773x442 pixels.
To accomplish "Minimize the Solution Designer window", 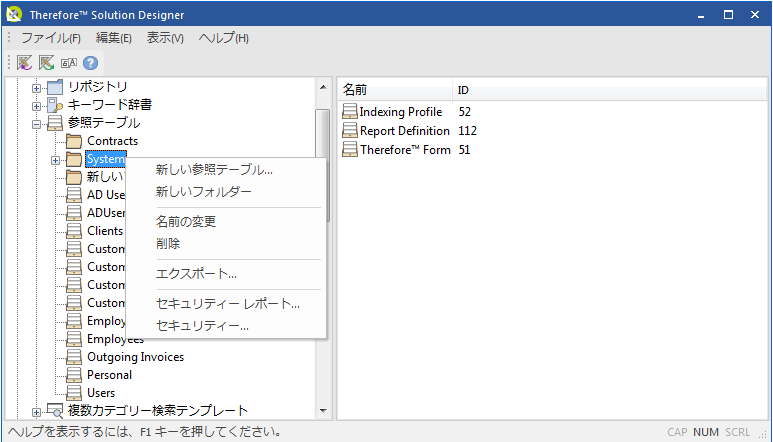I will [x=701, y=15].
